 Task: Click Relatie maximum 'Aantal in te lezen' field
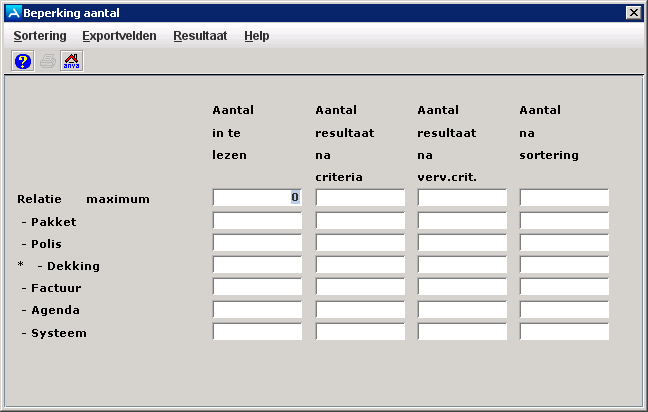click(x=257, y=198)
